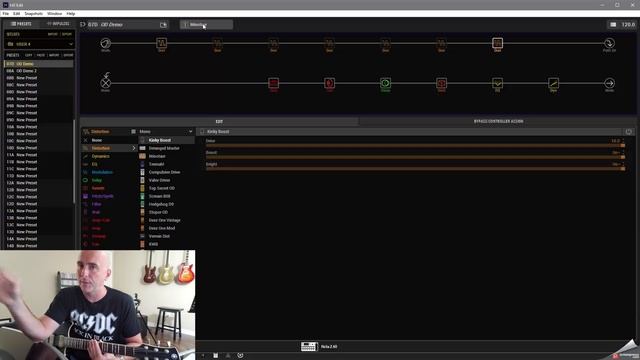Select preset 08A OD Demo 2
The image size is (640, 360).
click(39, 71)
